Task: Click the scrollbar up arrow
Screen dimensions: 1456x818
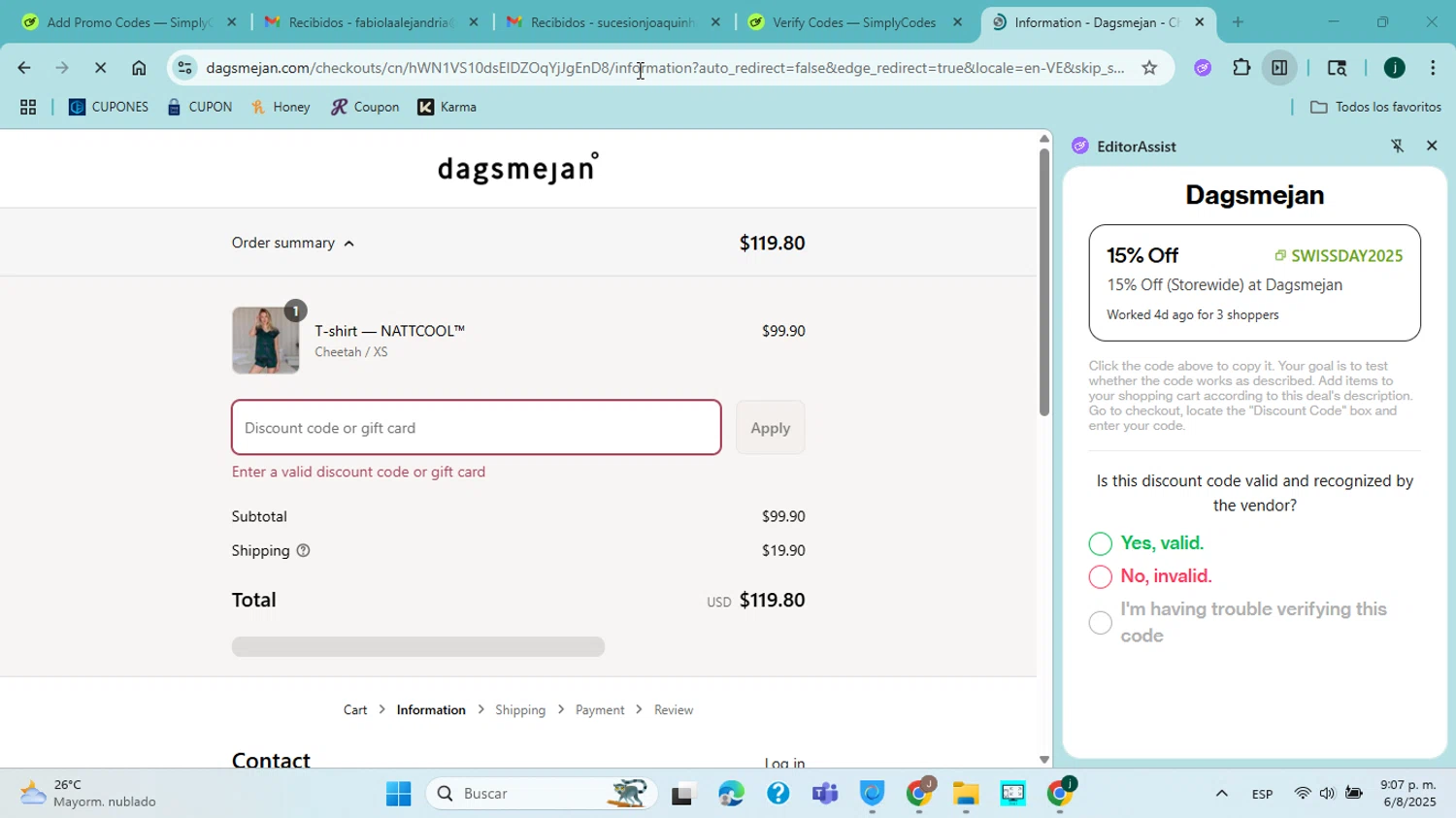Action: tap(1044, 138)
